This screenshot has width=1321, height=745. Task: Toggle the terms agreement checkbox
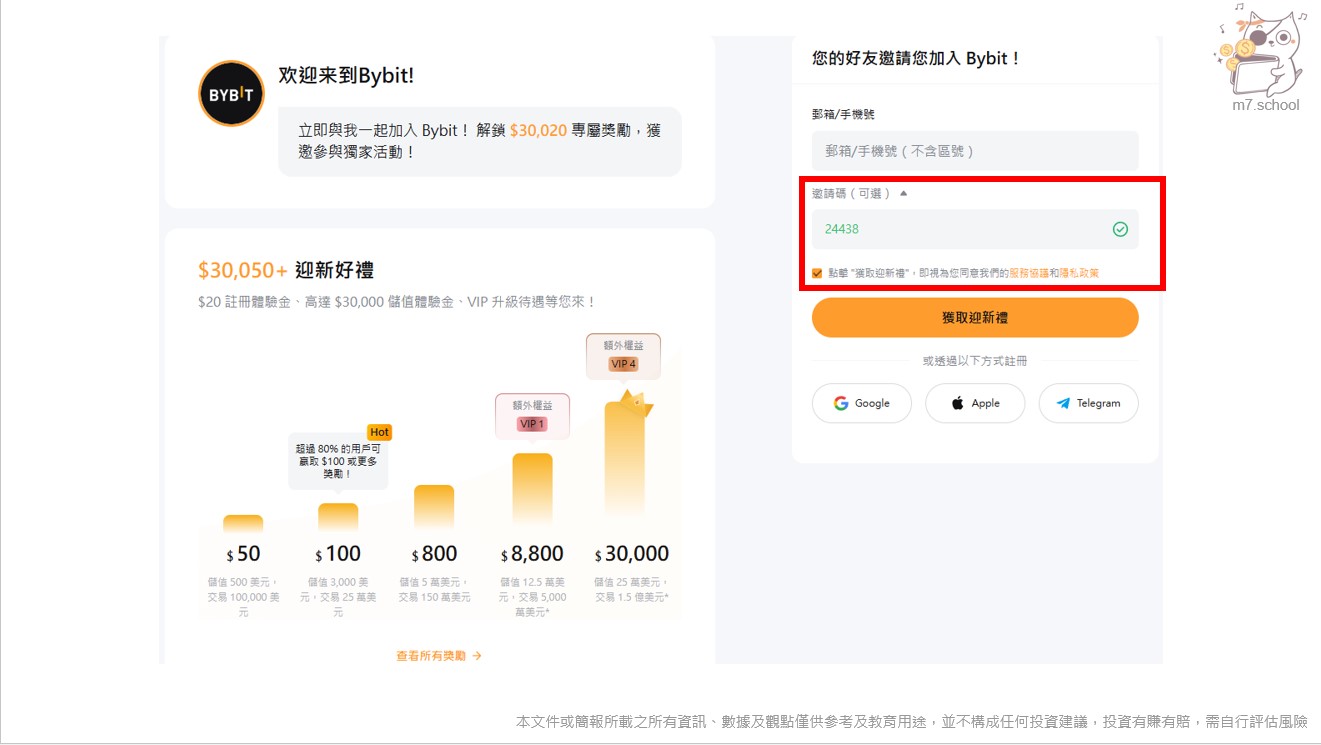[817, 273]
